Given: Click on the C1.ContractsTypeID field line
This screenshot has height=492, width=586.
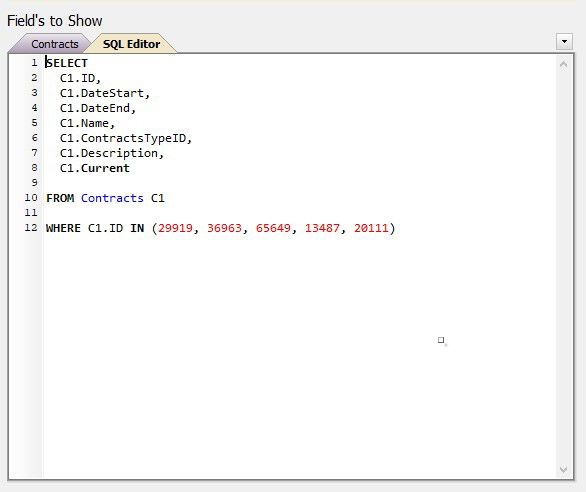Looking at the screenshot, I should coord(126,138).
